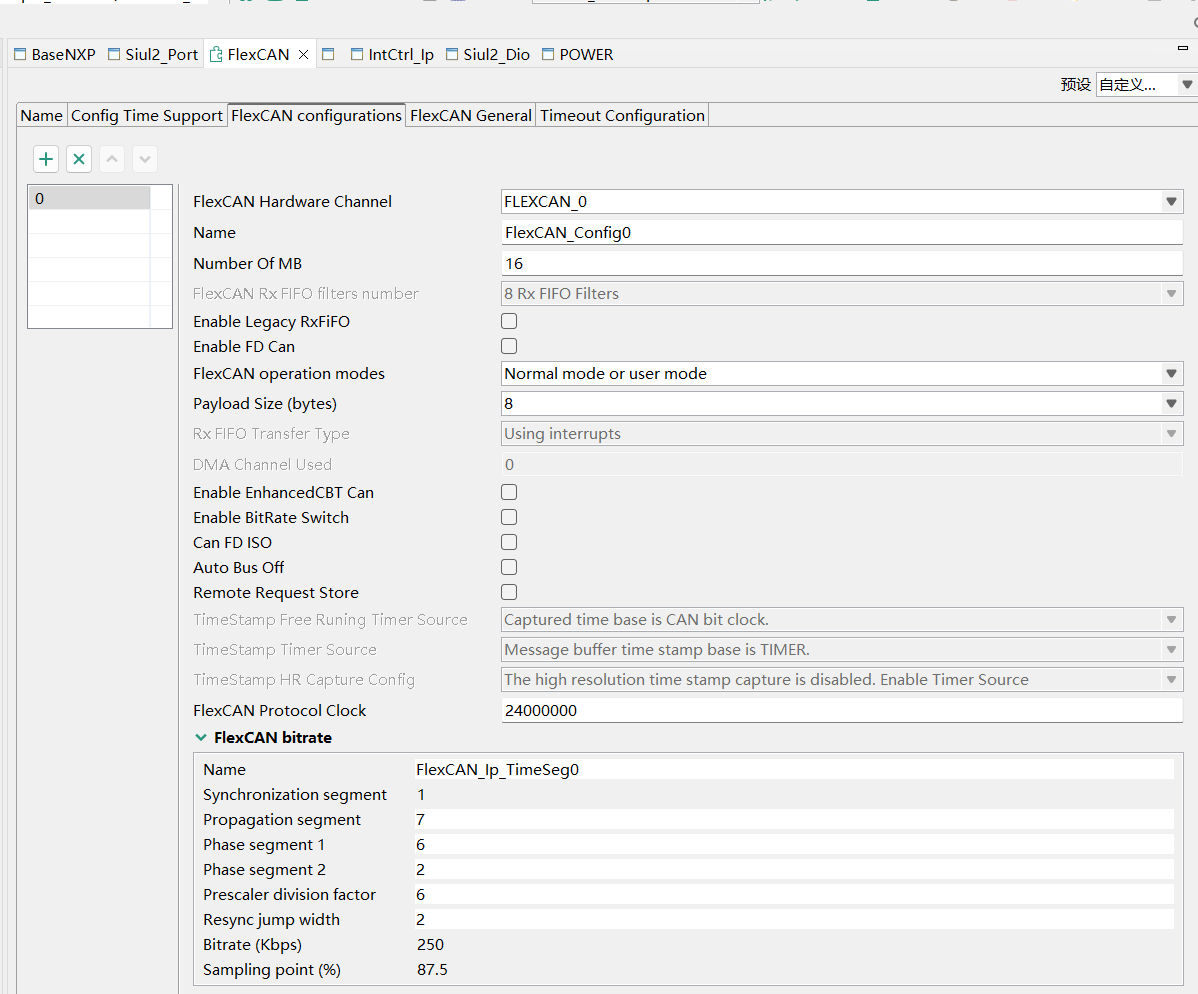1198x994 pixels.
Task: Switch to the Siul2_Port tab
Action: (153, 54)
